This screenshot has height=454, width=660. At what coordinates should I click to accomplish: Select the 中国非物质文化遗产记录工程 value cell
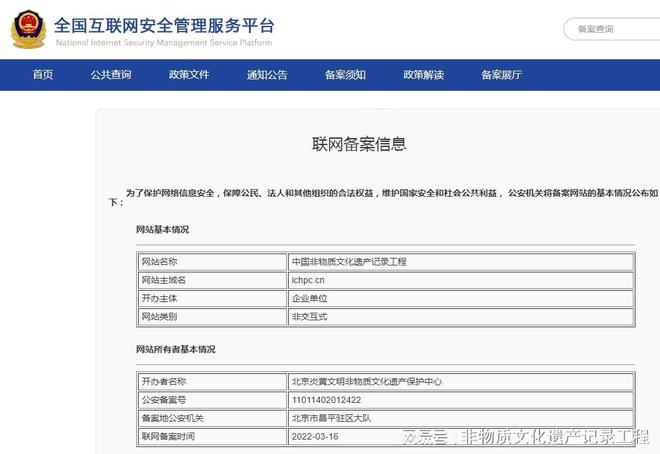[461, 262]
